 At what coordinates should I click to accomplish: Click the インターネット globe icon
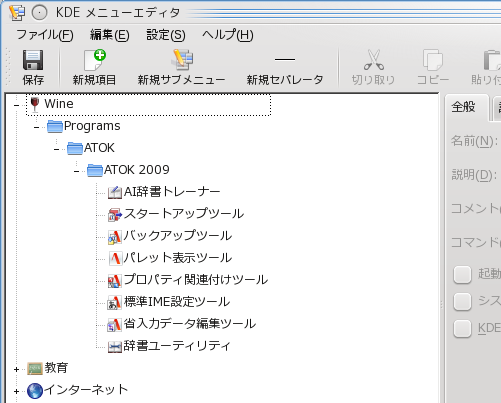tap(35, 391)
